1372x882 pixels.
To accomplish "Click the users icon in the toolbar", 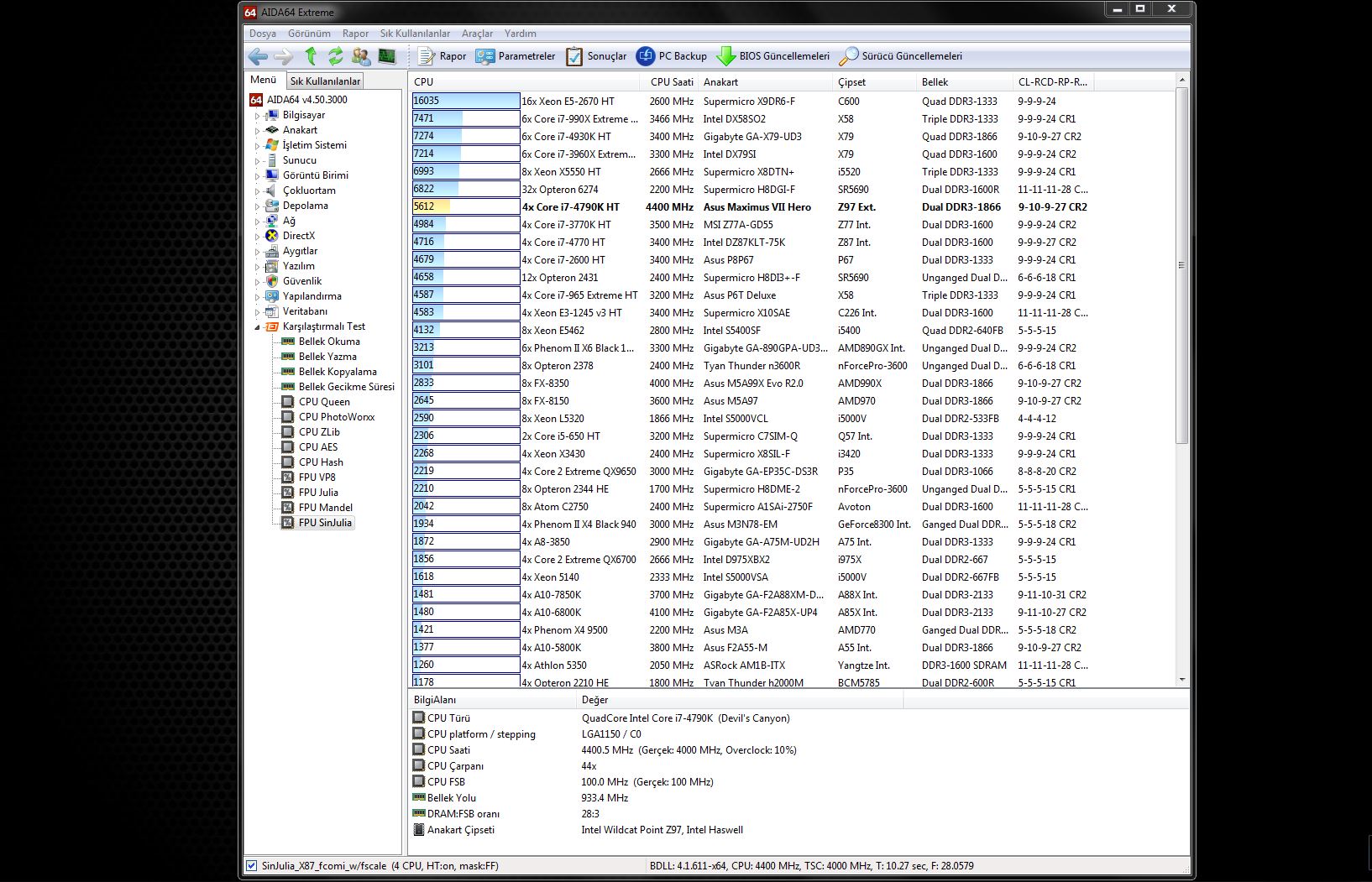I will 361,56.
